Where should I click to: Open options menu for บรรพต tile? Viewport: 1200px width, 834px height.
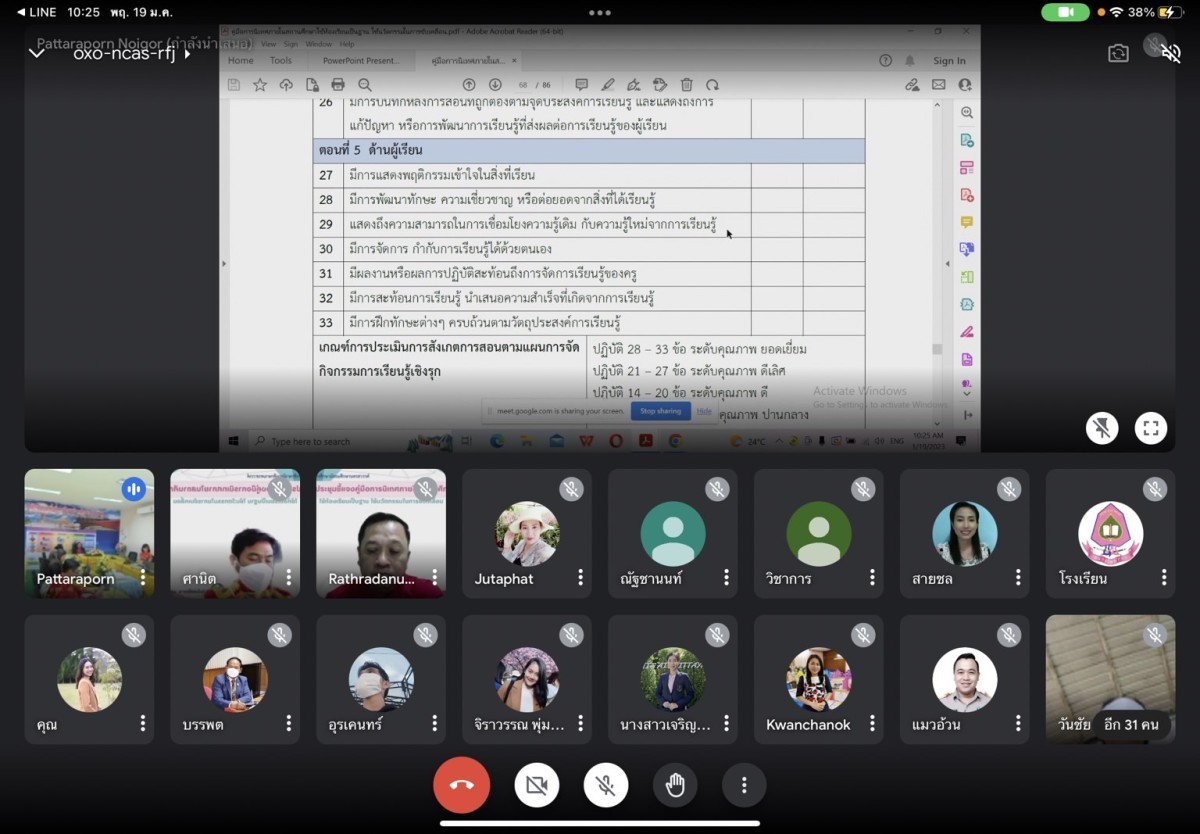click(289, 724)
